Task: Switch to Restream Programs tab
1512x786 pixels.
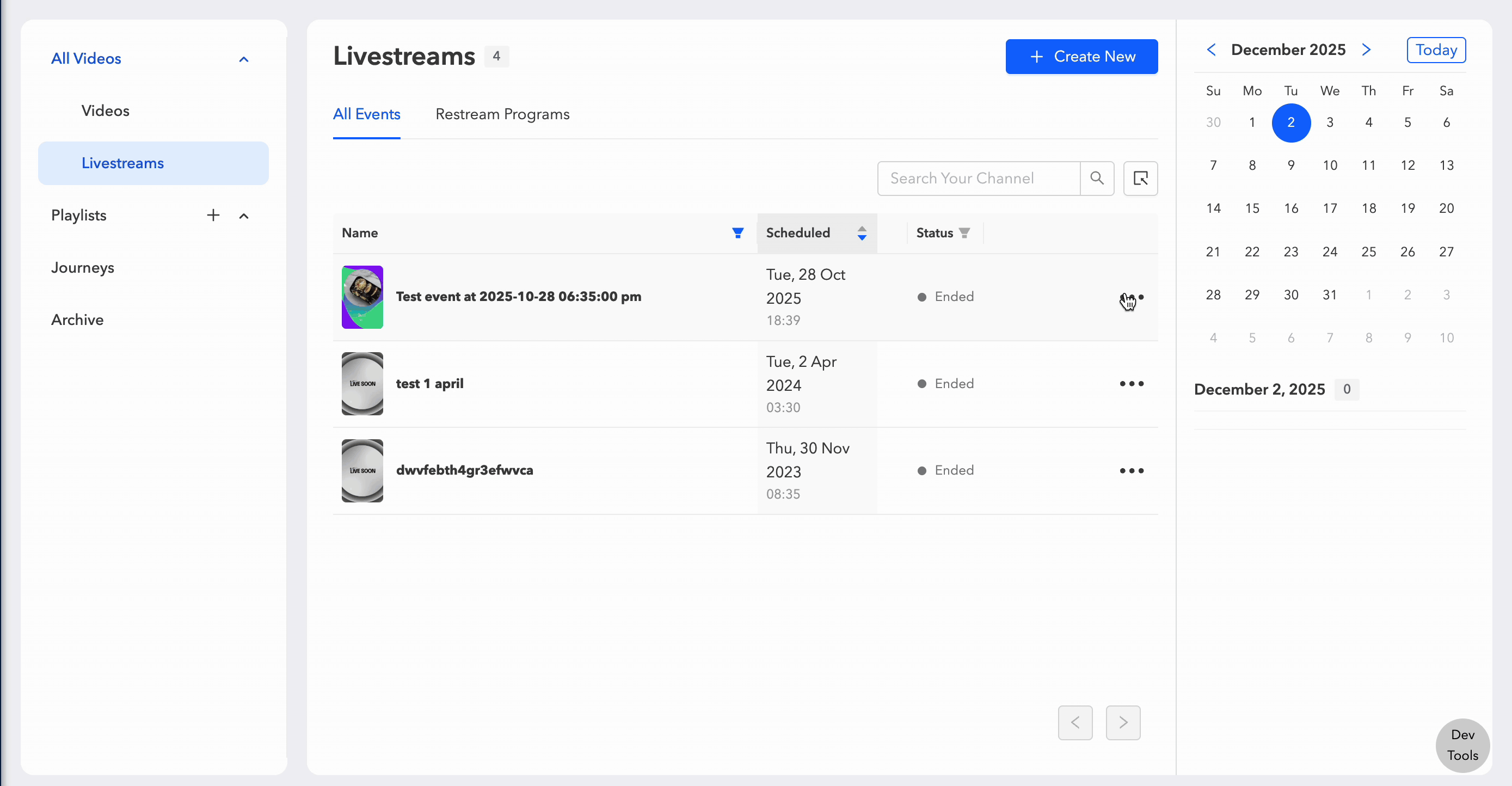Action: (x=502, y=114)
